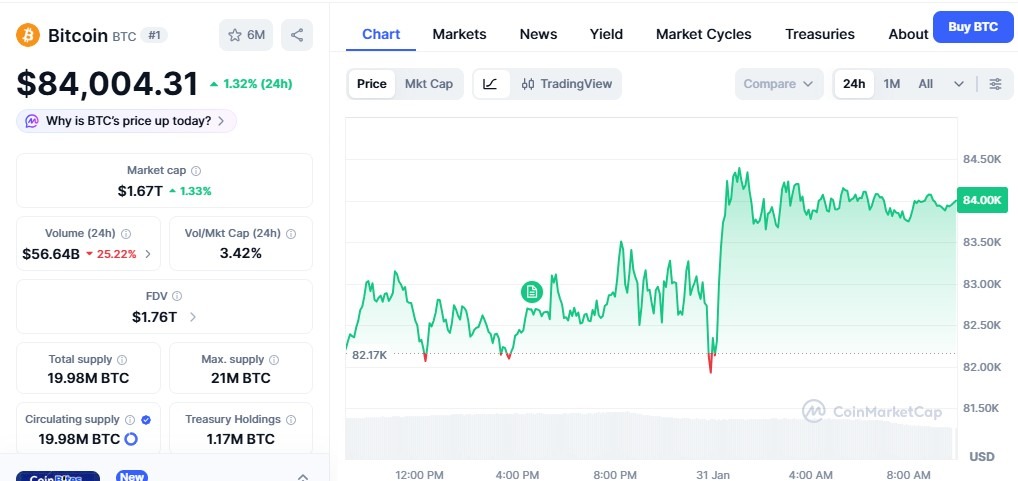This screenshot has height=481, width=1018.
Task: Switch to TradingView candlestick chart
Action: click(567, 84)
